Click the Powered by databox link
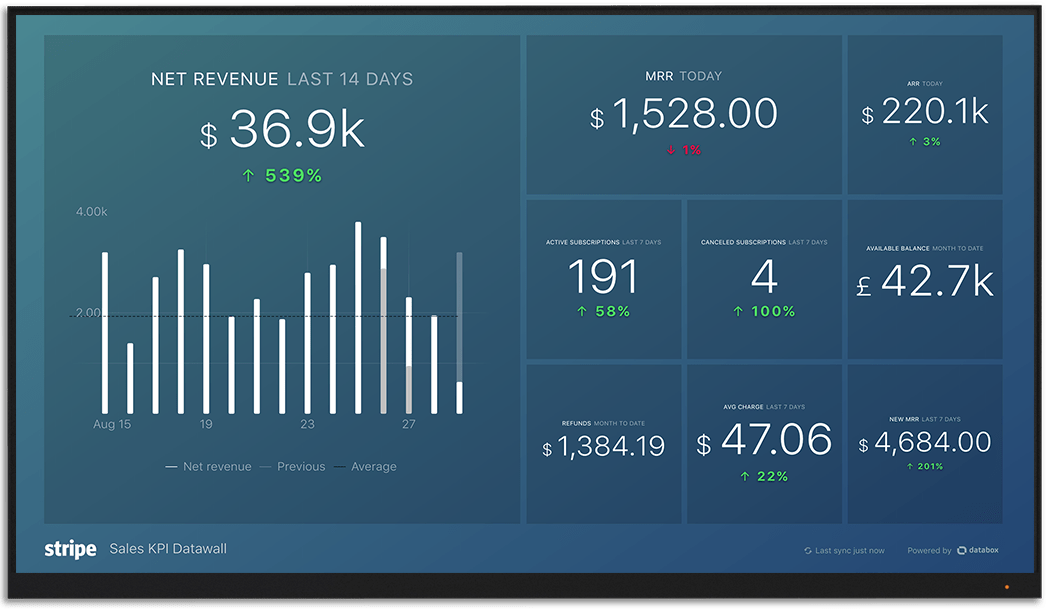Viewport: 1049px width, 609px height. pyautogui.click(x=950, y=551)
